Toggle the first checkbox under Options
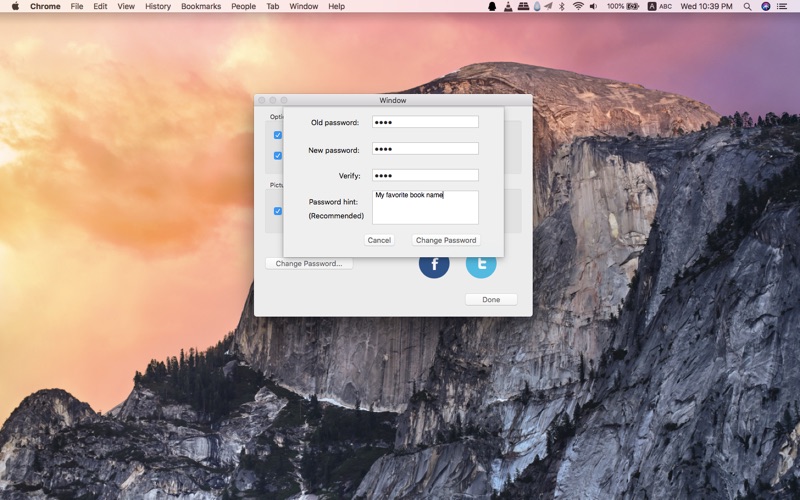 278,135
